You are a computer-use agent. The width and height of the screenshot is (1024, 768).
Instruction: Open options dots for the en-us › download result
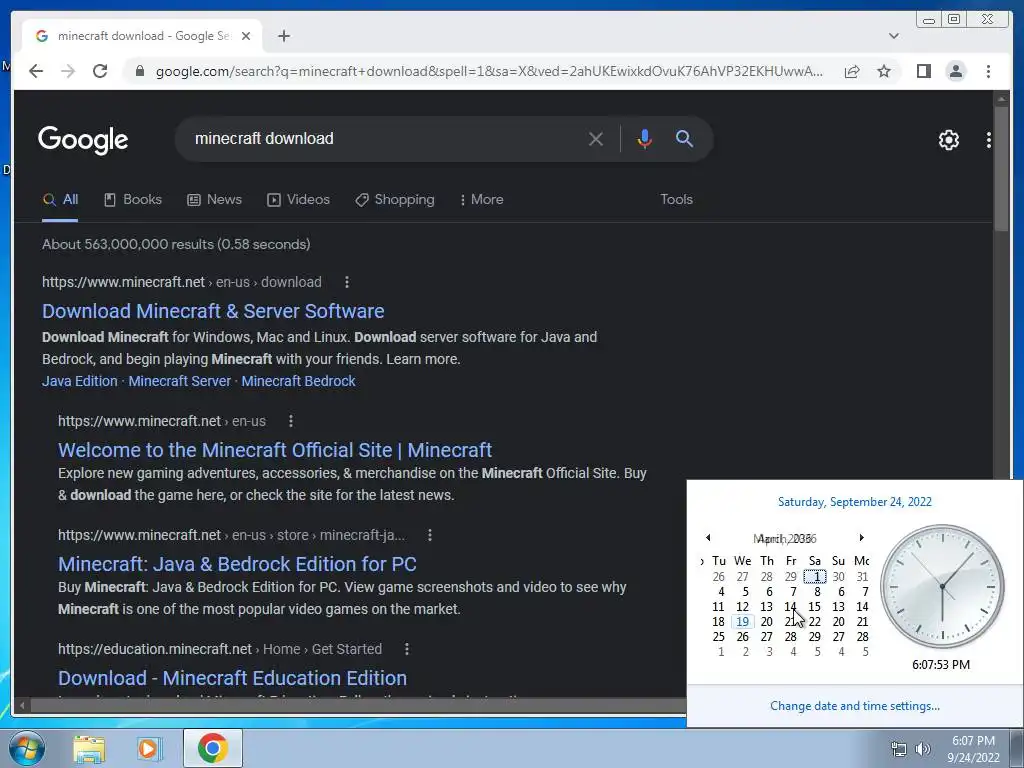pyautogui.click(x=347, y=282)
